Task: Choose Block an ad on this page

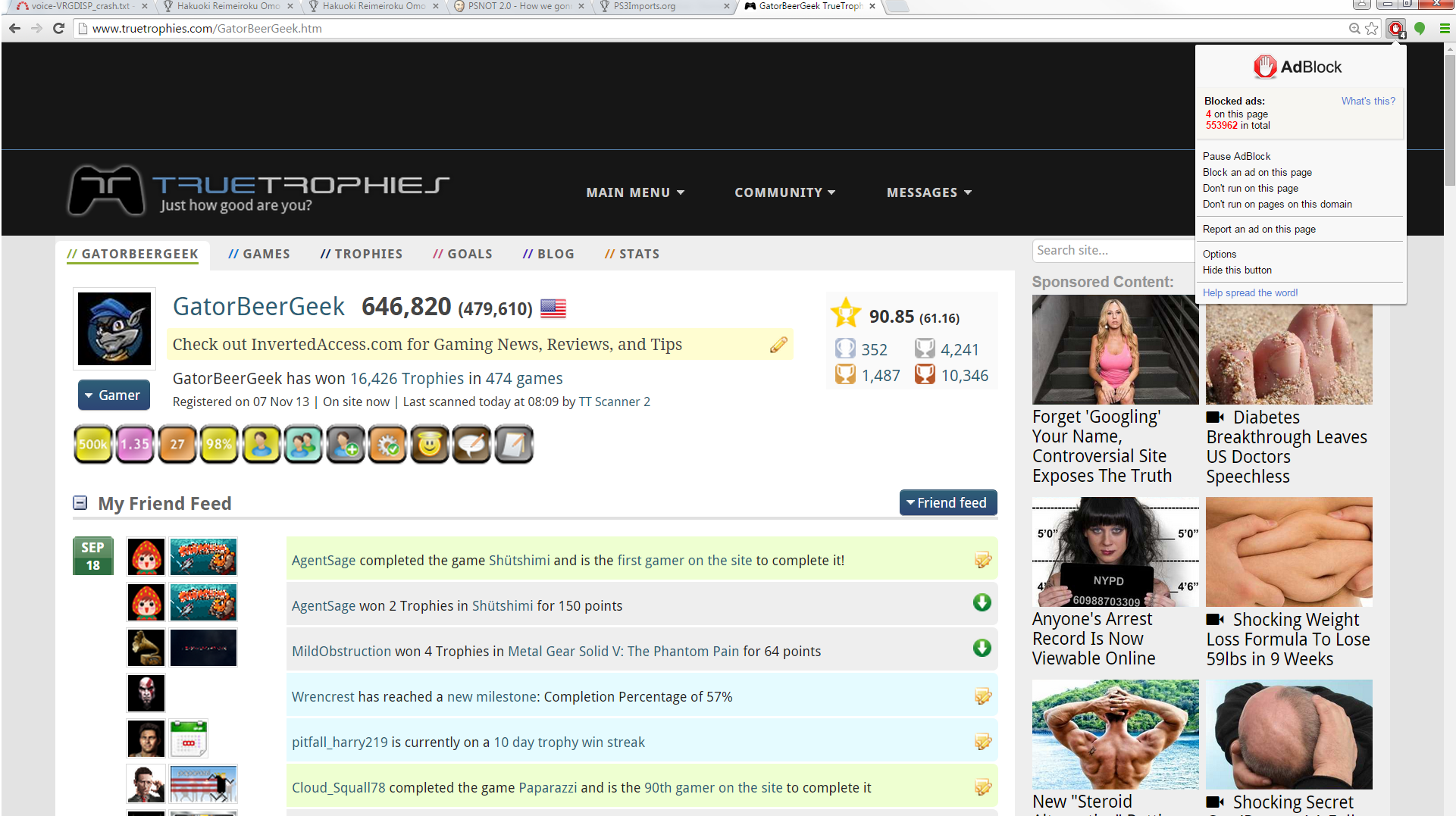Action: pos(1257,172)
